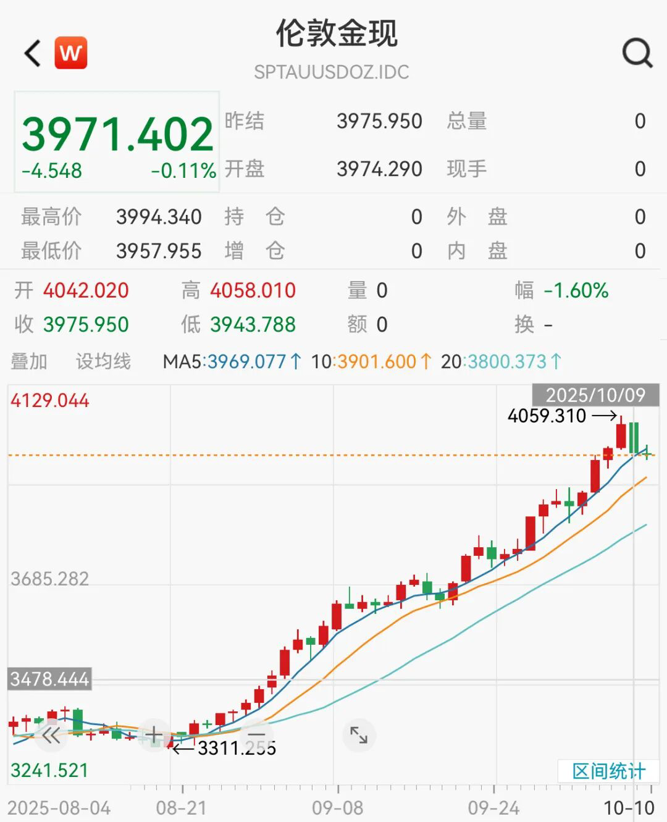Image resolution: width=667 pixels, height=822 pixels.
Task: Tap the 3478.444 price axis label
Action: tap(50, 679)
